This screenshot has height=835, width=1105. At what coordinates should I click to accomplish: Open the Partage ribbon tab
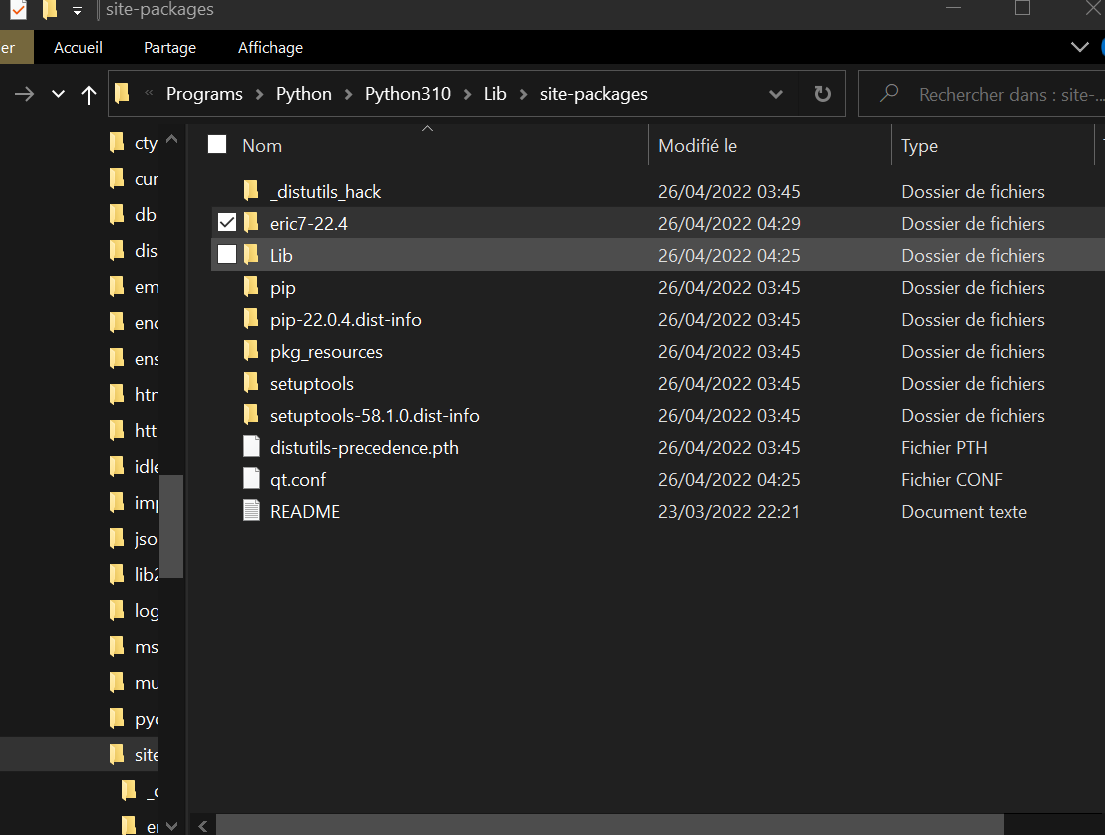tap(170, 47)
